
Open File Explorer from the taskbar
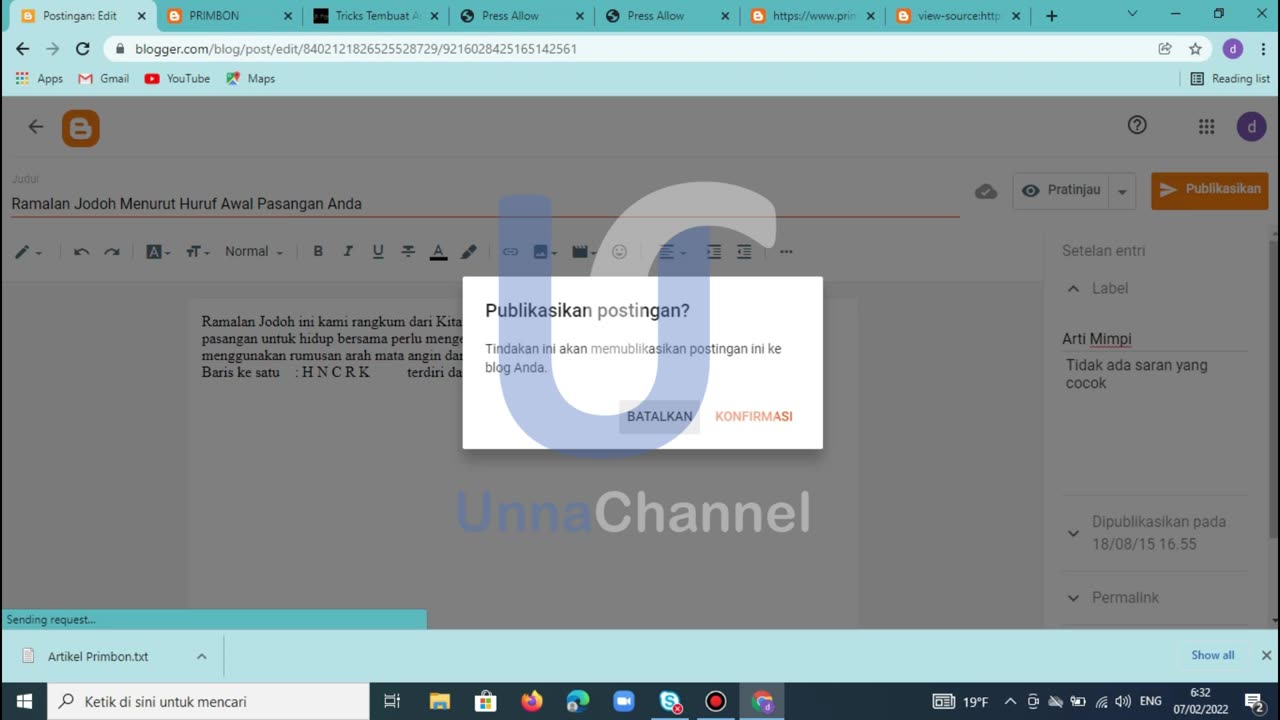point(440,702)
